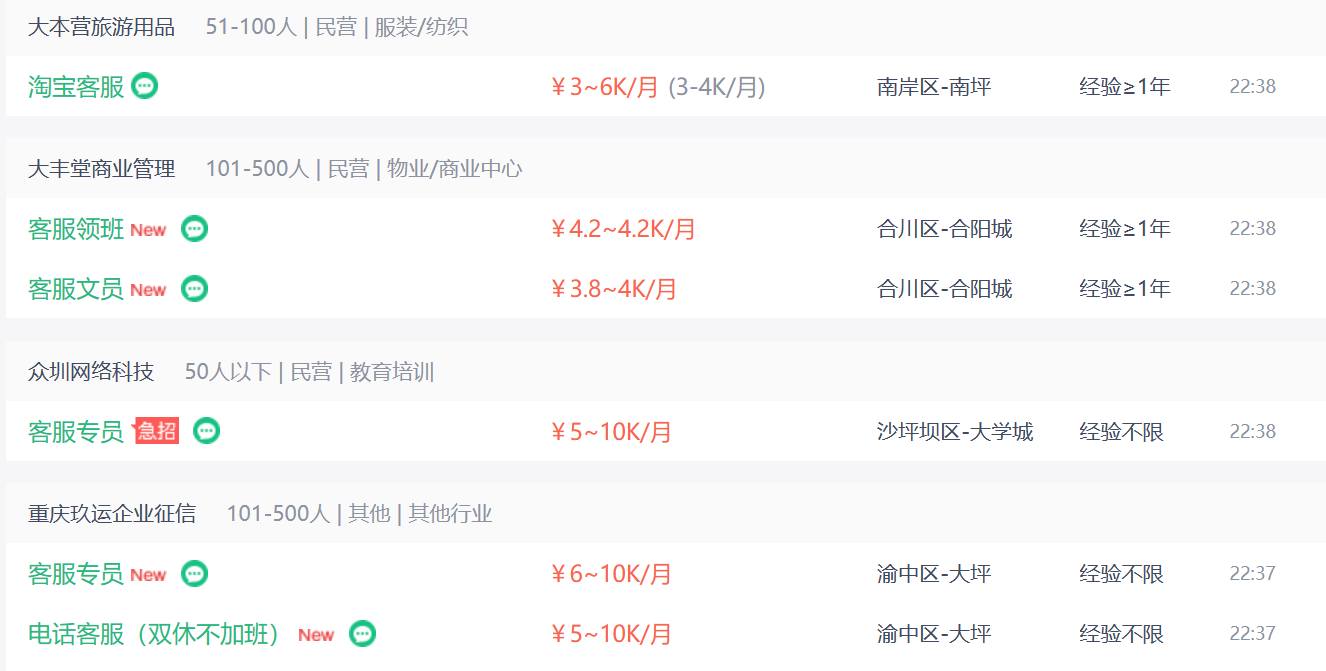Image resolution: width=1326 pixels, height=671 pixels.
Task: Click chat icon beside 电话客服（双休不加班）
Action: pos(363,634)
